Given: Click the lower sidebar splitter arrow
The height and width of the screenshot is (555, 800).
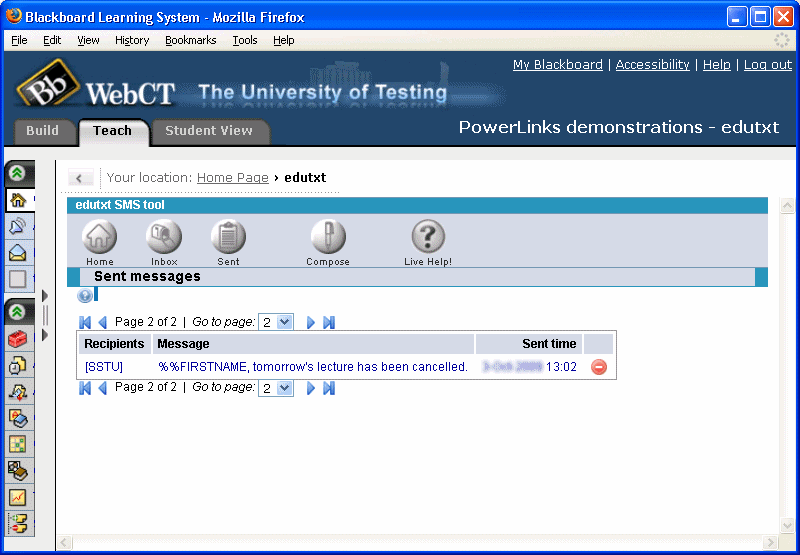Looking at the screenshot, I should [45, 335].
